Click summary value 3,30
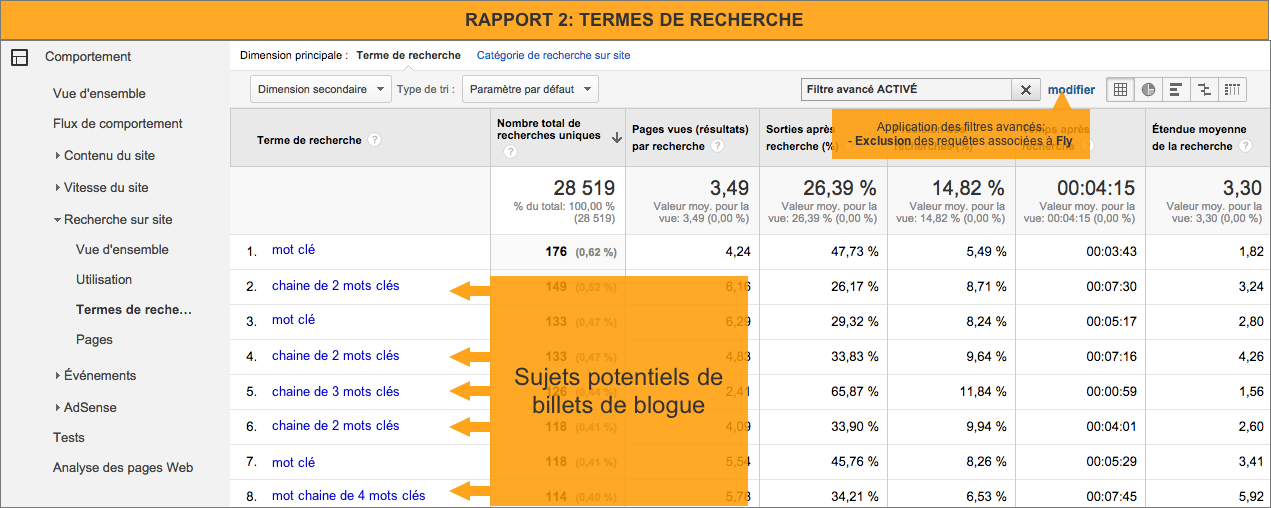The image size is (1271, 508). [x=1243, y=188]
